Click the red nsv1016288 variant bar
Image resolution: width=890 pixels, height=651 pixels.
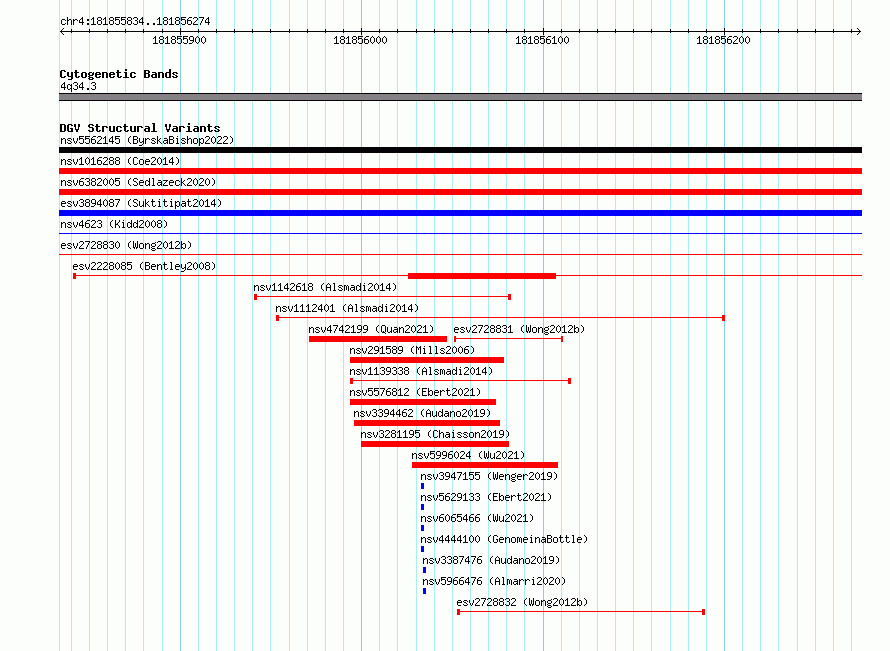pyautogui.click(x=460, y=171)
